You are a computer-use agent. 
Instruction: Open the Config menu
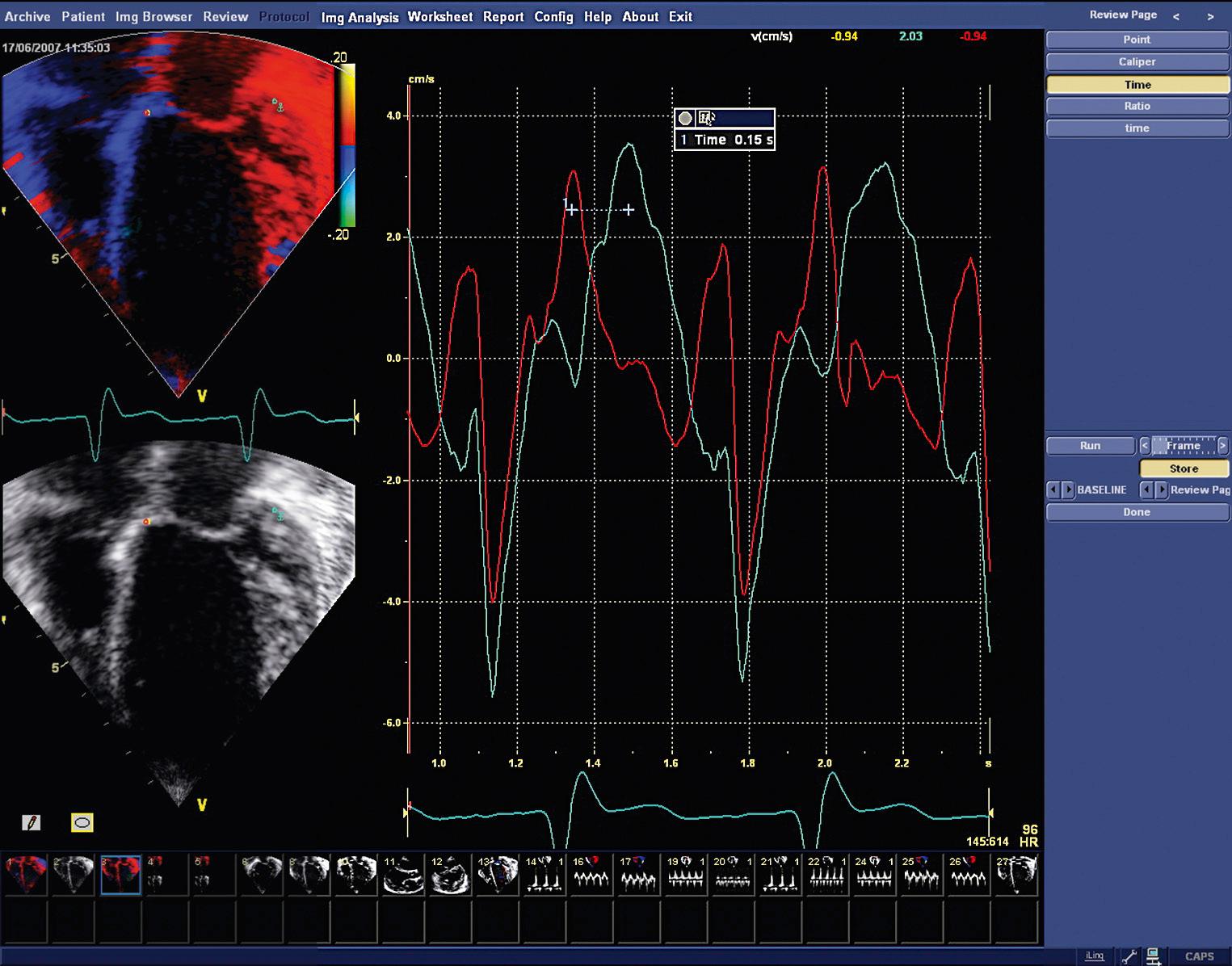(553, 16)
